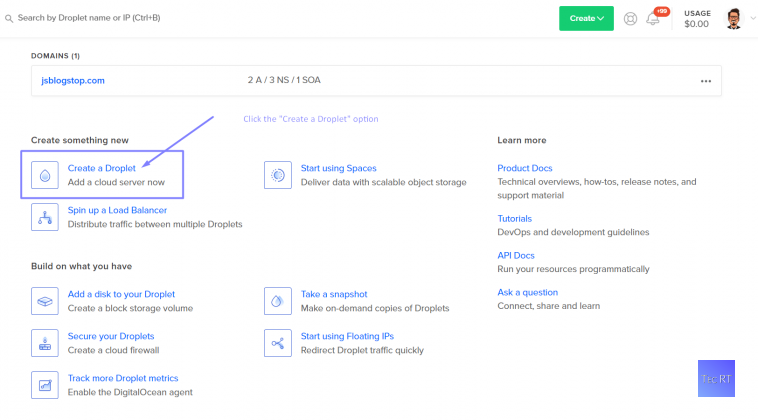Click Create a block storage volume text

pyautogui.click(x=130, y=308)
